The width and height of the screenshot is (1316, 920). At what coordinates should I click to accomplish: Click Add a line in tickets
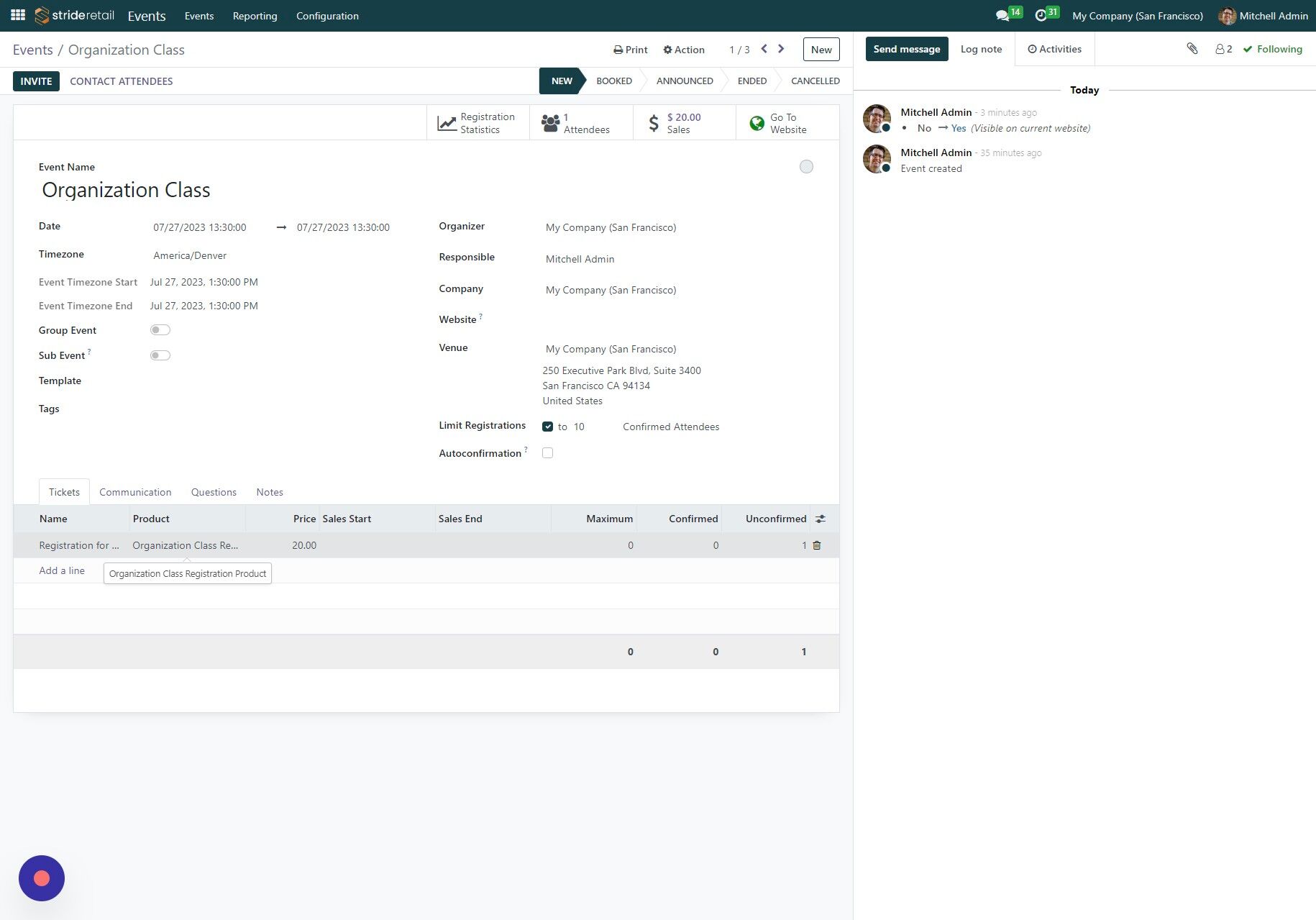click(x=62, y=570)
